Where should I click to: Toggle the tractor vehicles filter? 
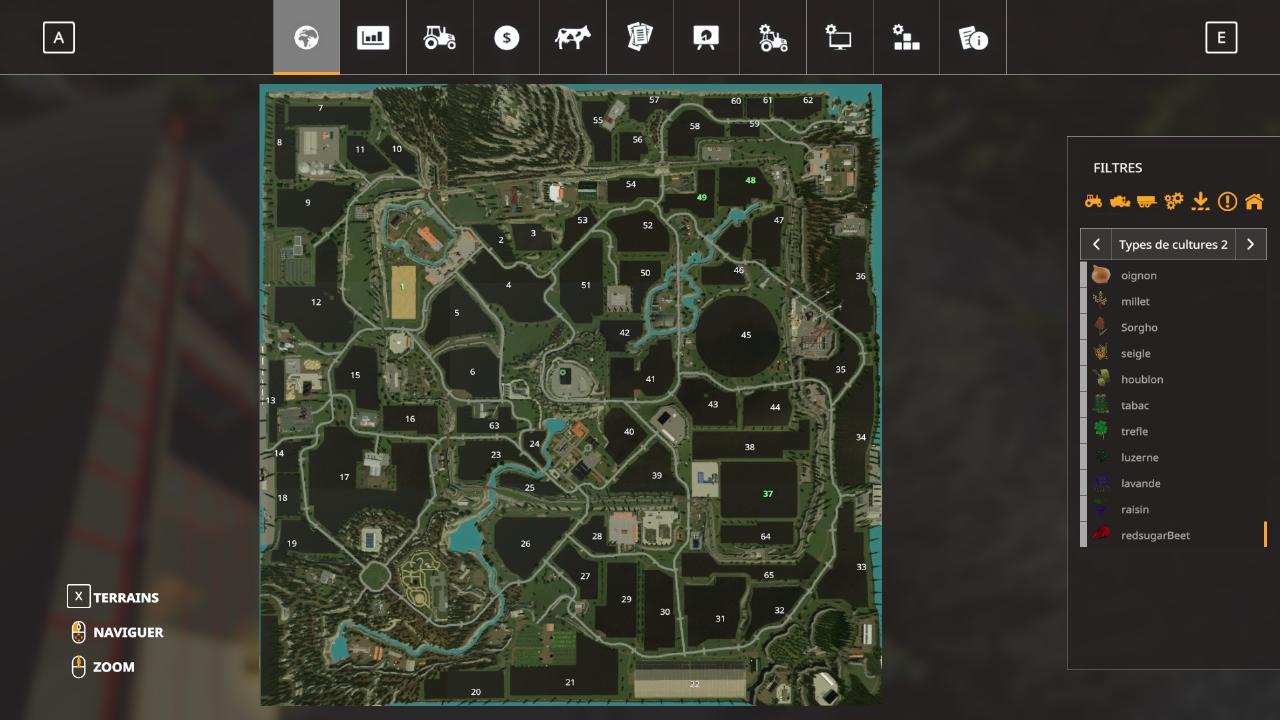tap(1093, 201)
